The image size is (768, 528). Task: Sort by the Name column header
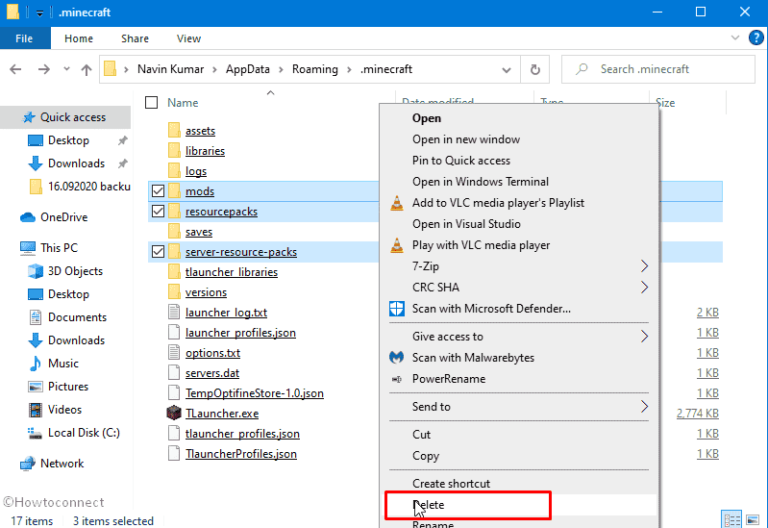click(183, 102)
